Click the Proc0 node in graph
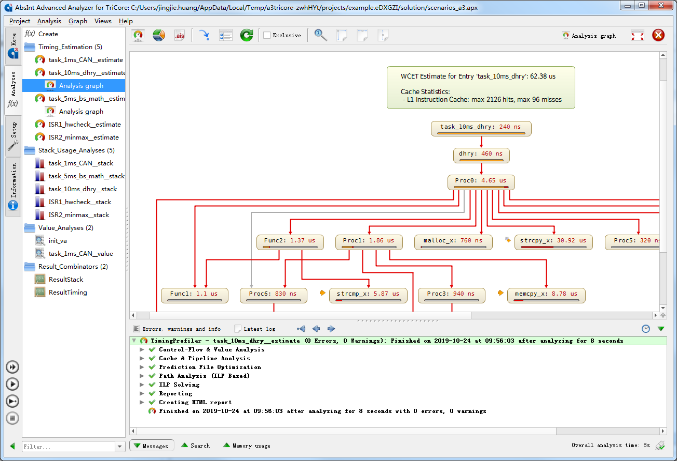The image size is (677, 461). tap(481, 181)
